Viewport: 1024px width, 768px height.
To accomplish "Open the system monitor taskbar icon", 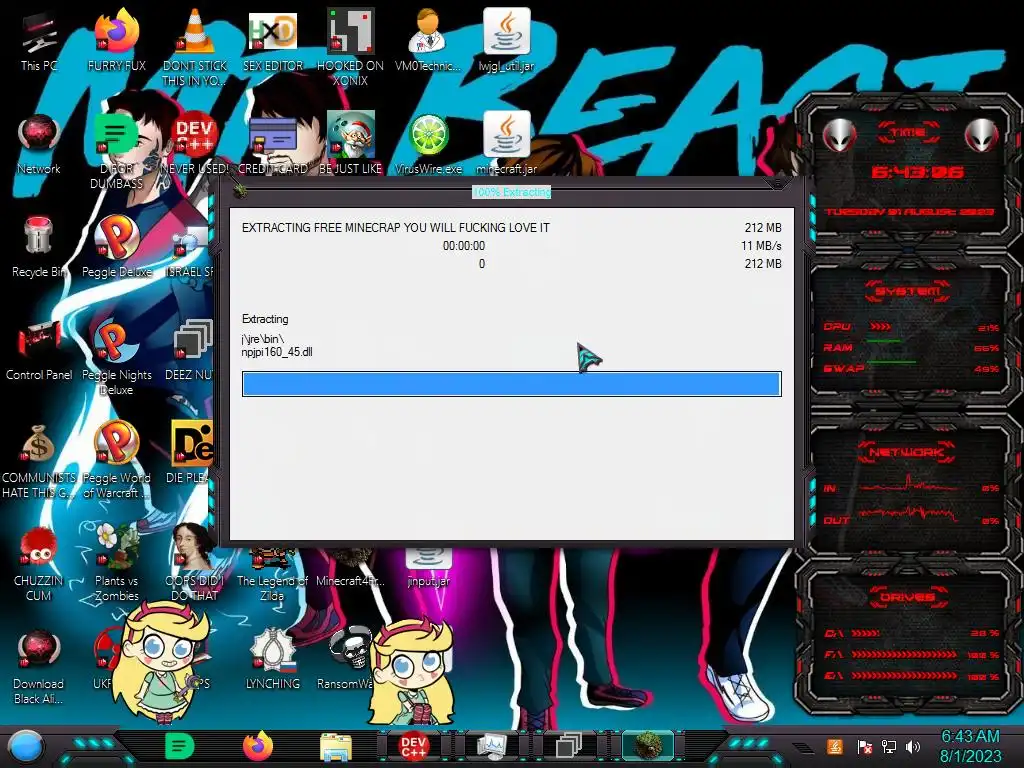I will 491,747.
